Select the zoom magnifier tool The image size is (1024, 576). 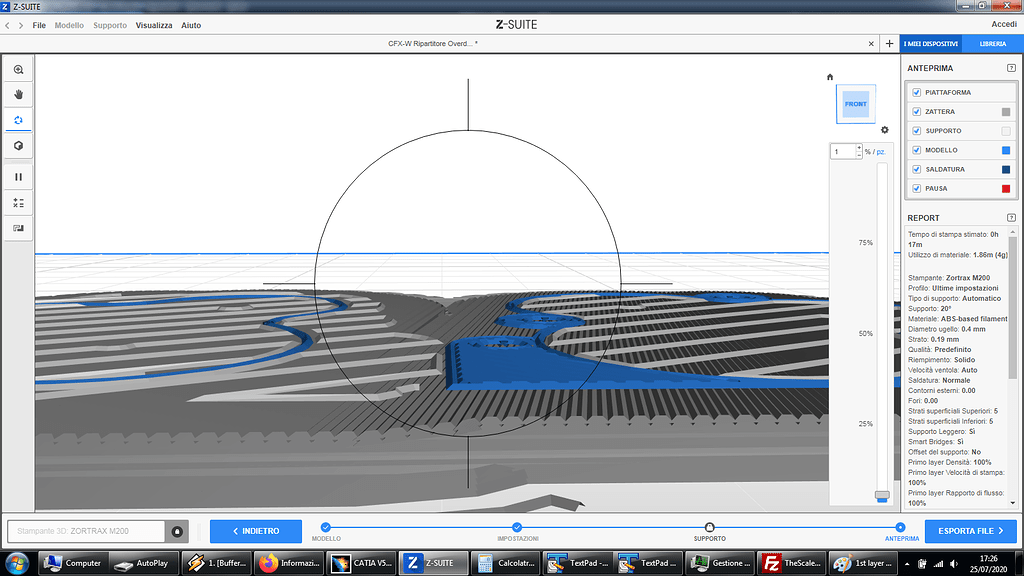click(18, 69)
